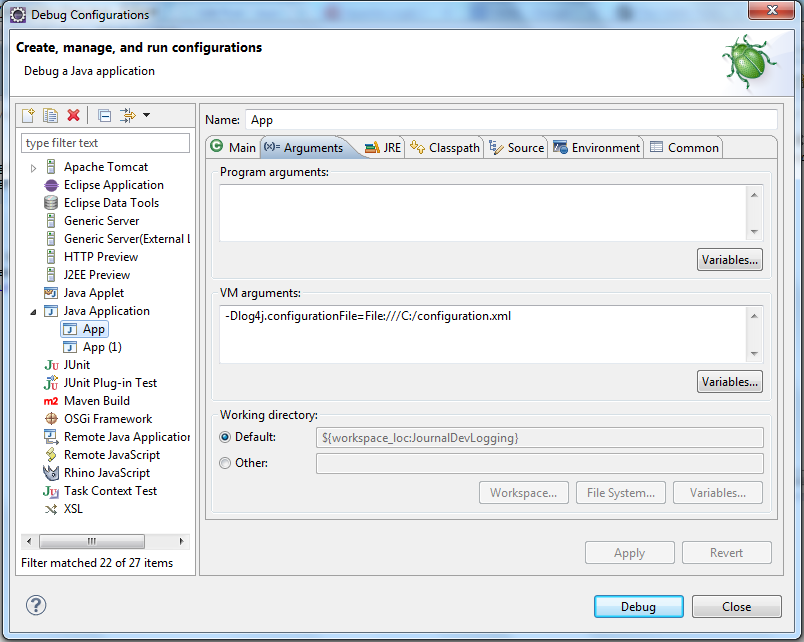Select the App (1) launch configuration
Screen dimensions: 804x642
point(92,347)
